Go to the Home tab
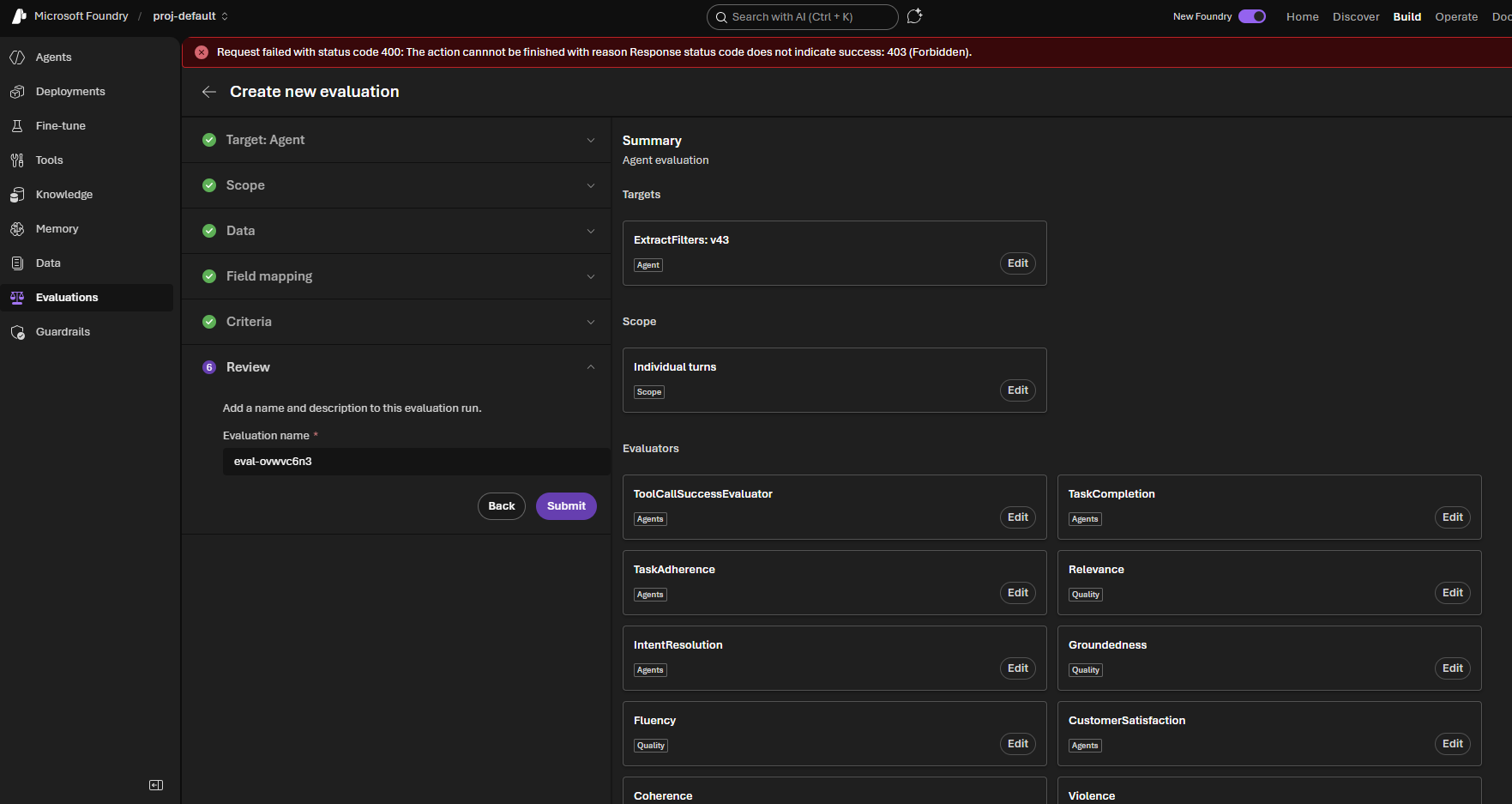 click(x=1303, y=16)
